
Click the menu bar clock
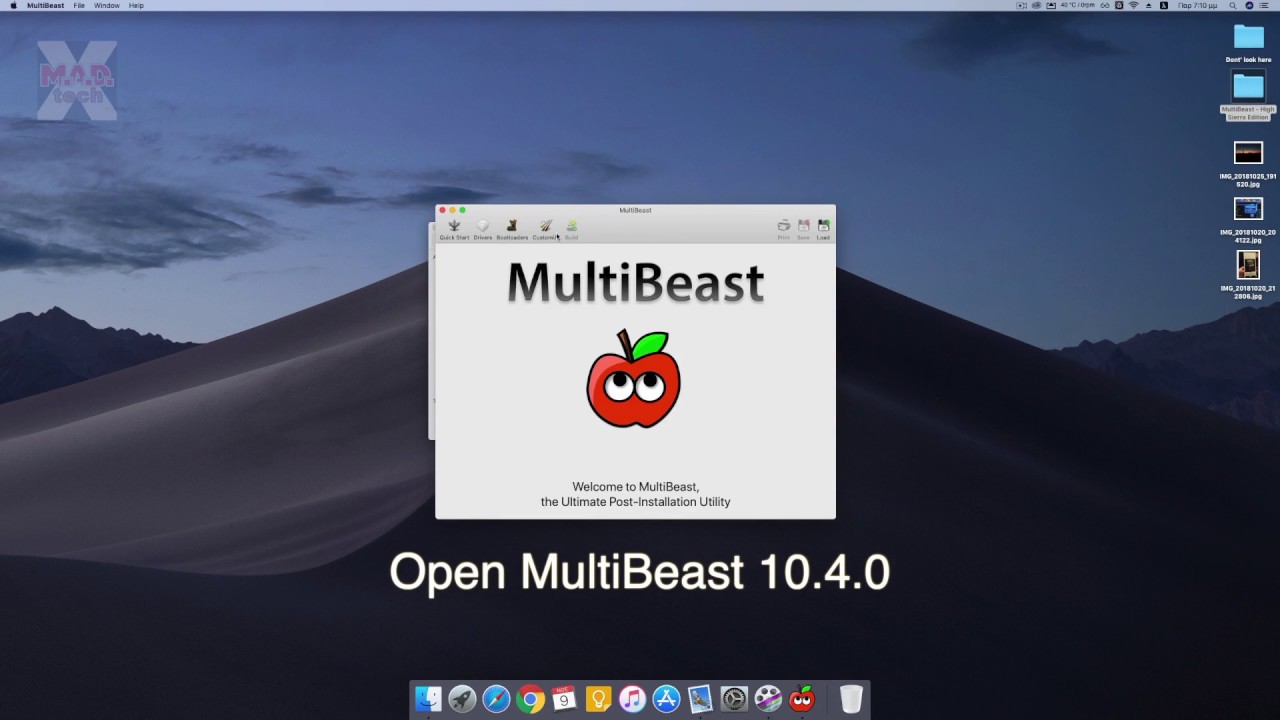click(x=1197, y=5)
